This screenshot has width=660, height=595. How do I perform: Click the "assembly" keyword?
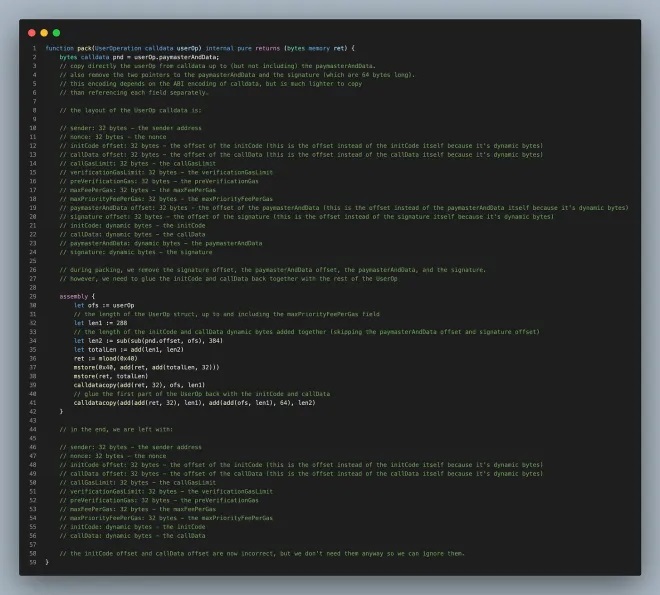click(x=75, y=297)
